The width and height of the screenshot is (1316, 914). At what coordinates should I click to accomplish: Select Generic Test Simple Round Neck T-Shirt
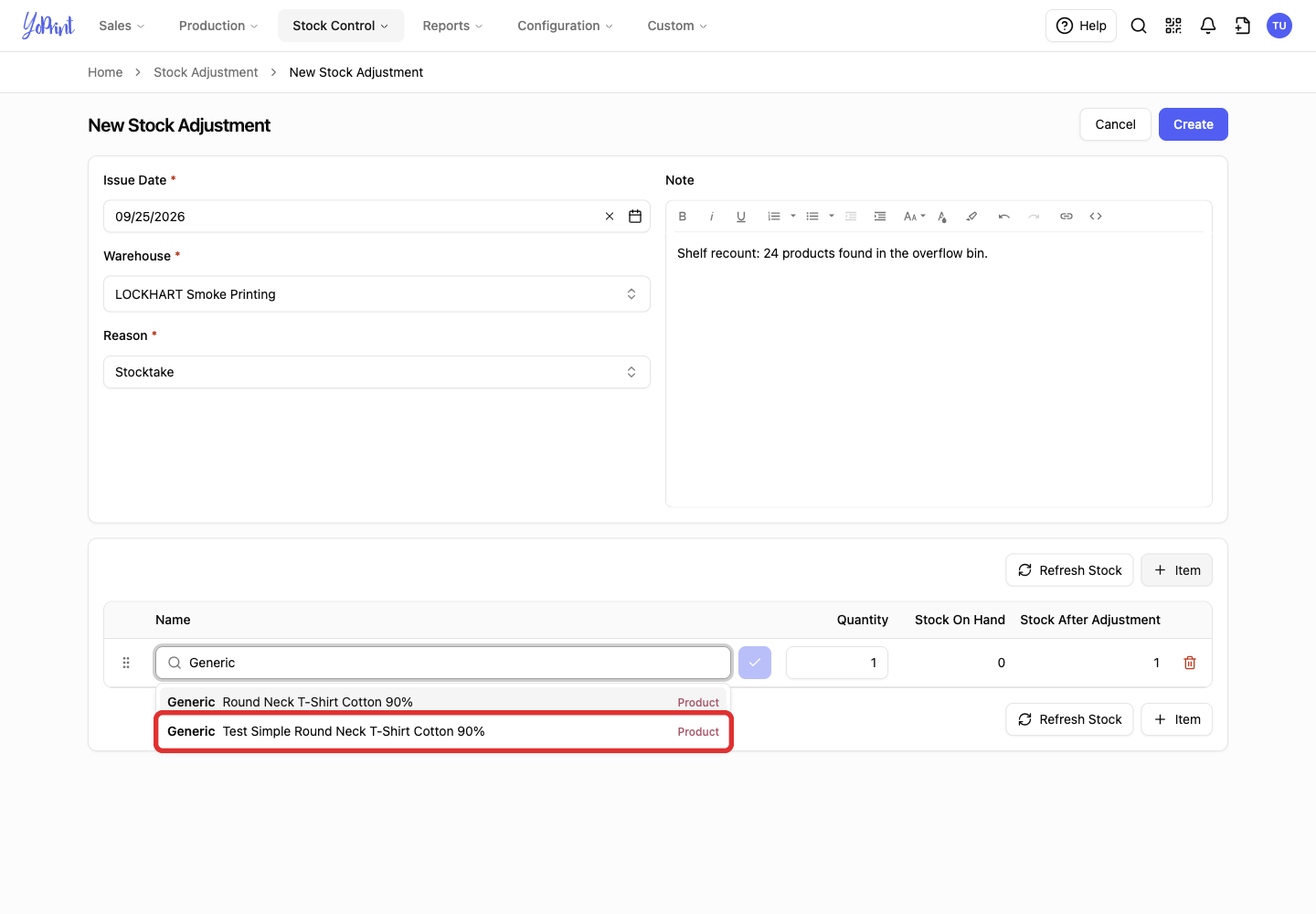[443, 732]
